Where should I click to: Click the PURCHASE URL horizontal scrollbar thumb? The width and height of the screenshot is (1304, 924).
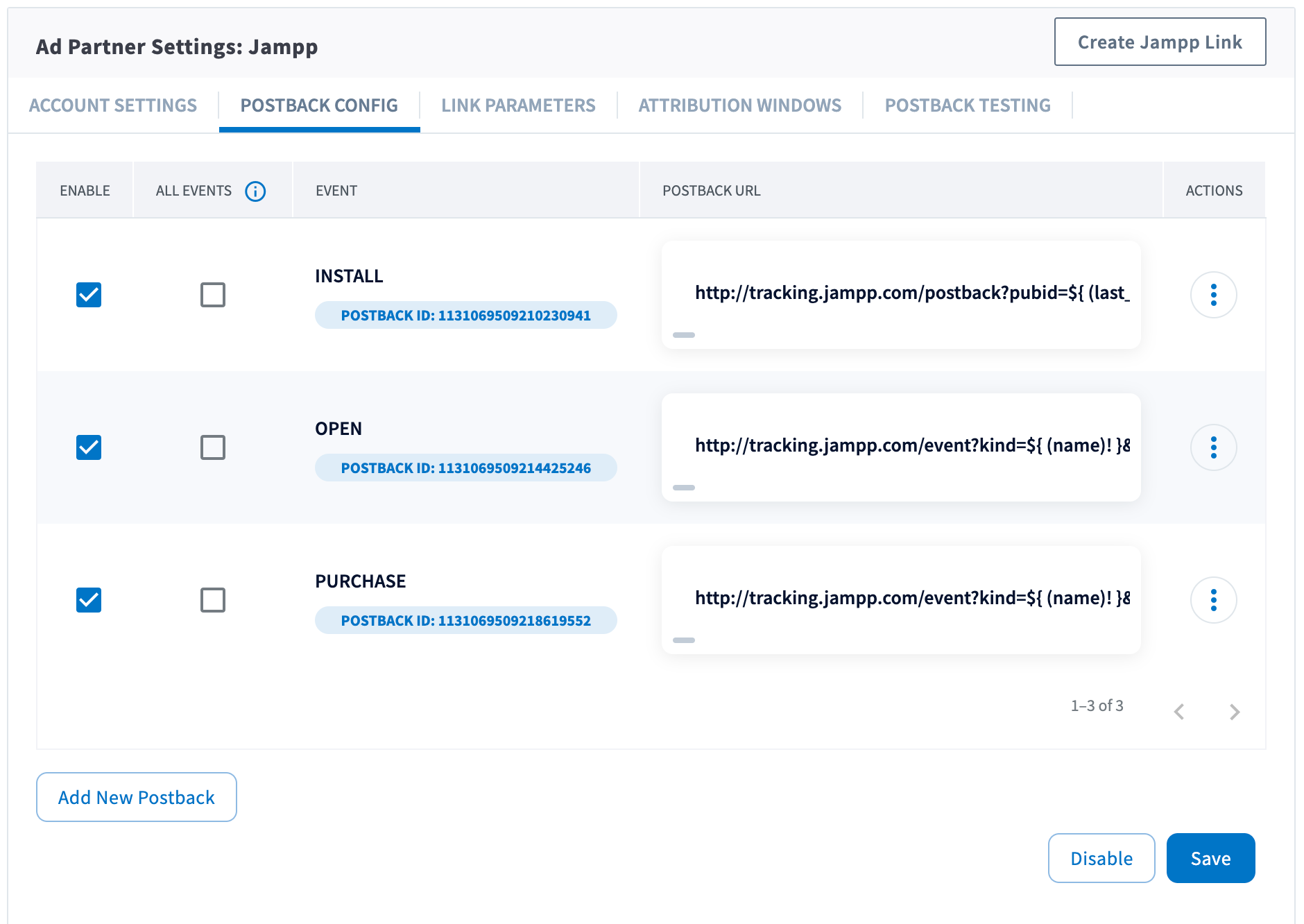coord(684,640)
